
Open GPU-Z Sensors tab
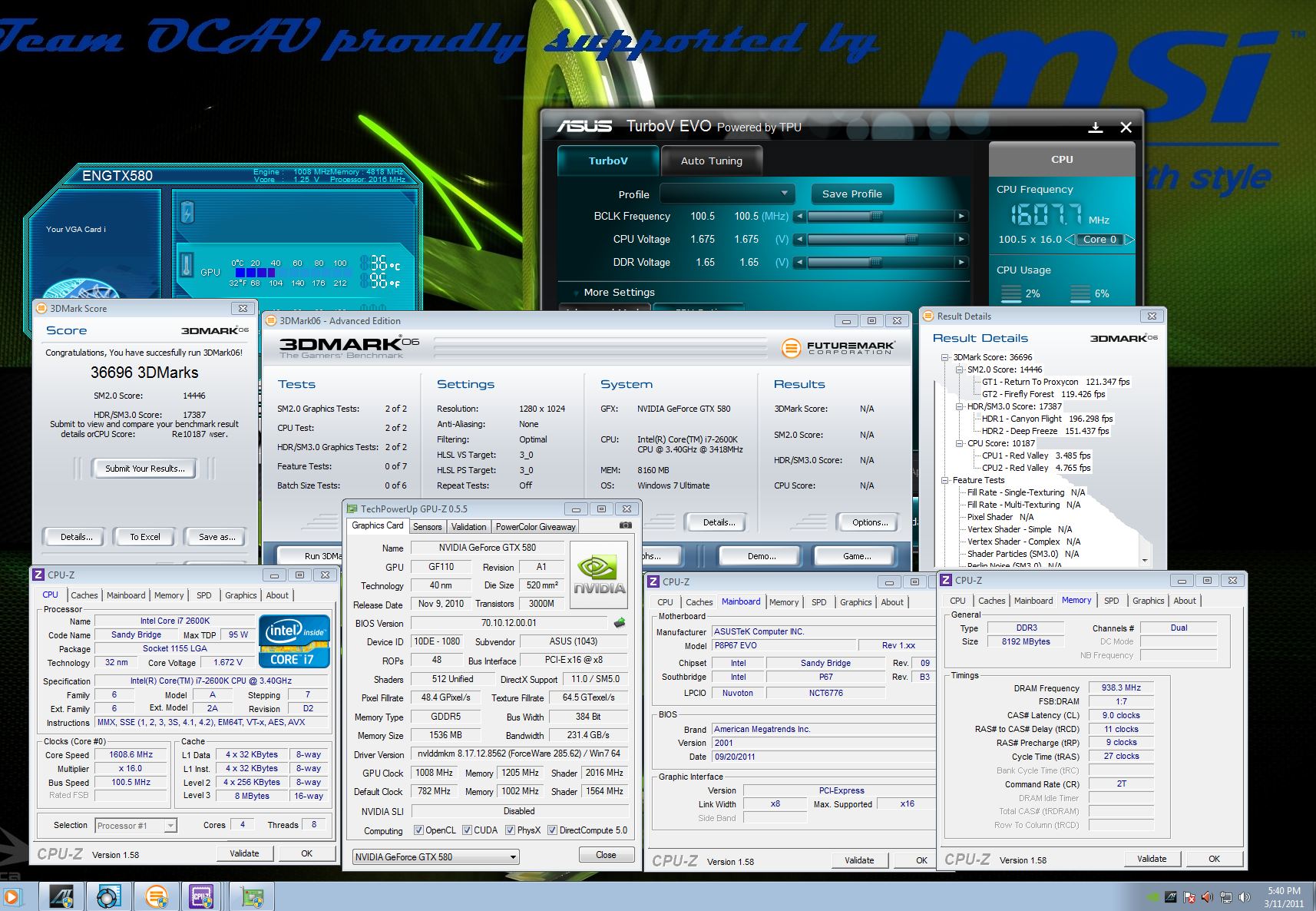[x=427, y=527]
